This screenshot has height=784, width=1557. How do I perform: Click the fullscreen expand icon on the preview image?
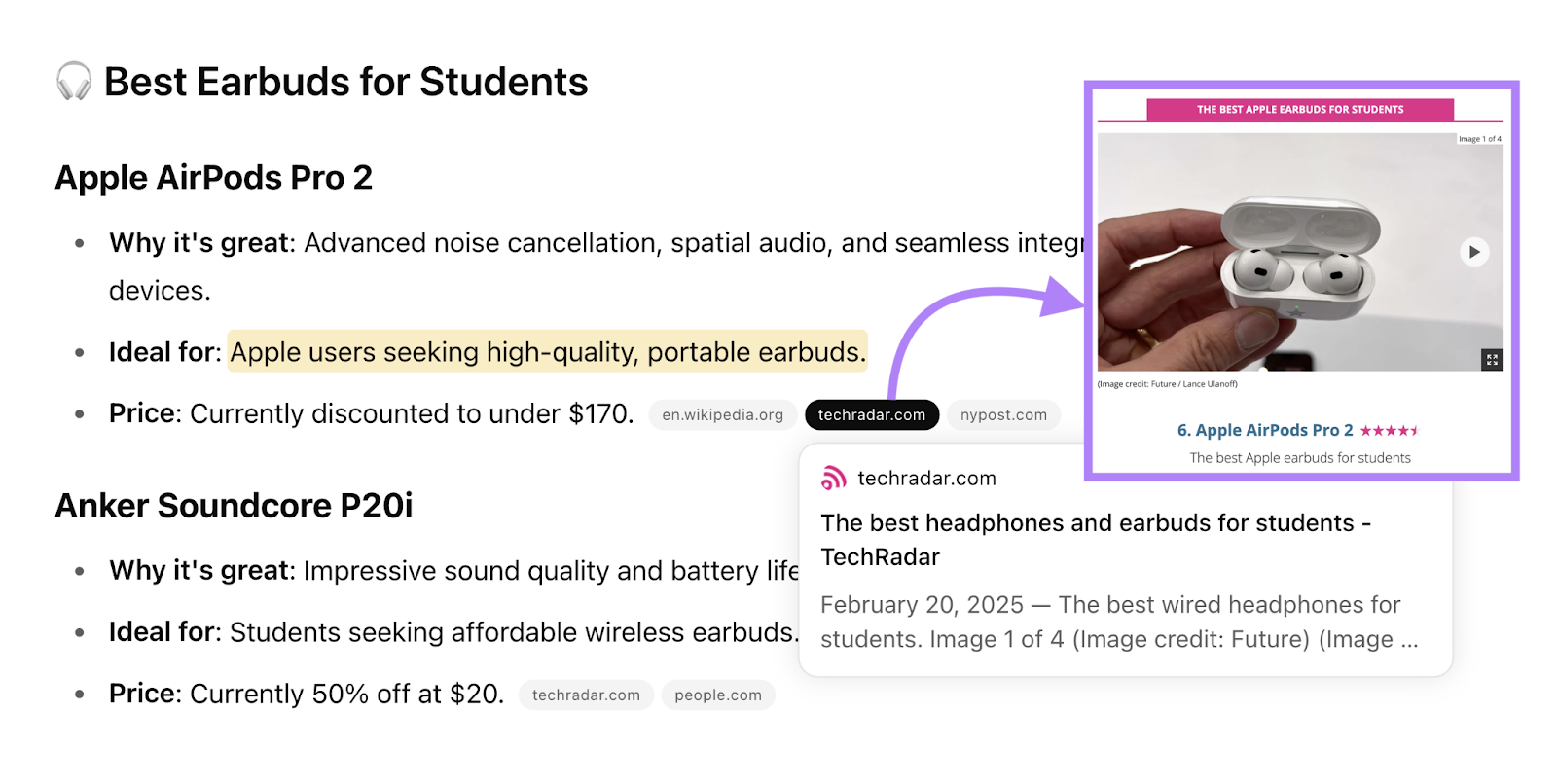click(1492, 359)
